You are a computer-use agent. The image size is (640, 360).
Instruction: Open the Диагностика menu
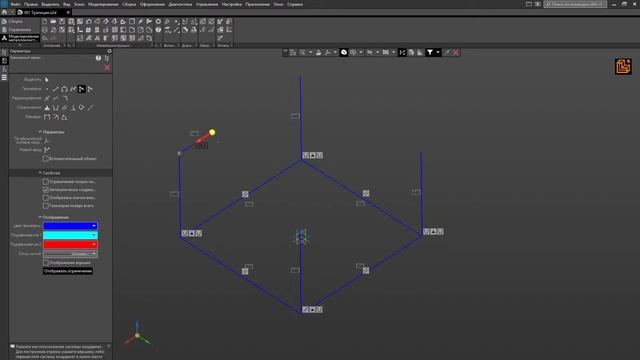180,4
